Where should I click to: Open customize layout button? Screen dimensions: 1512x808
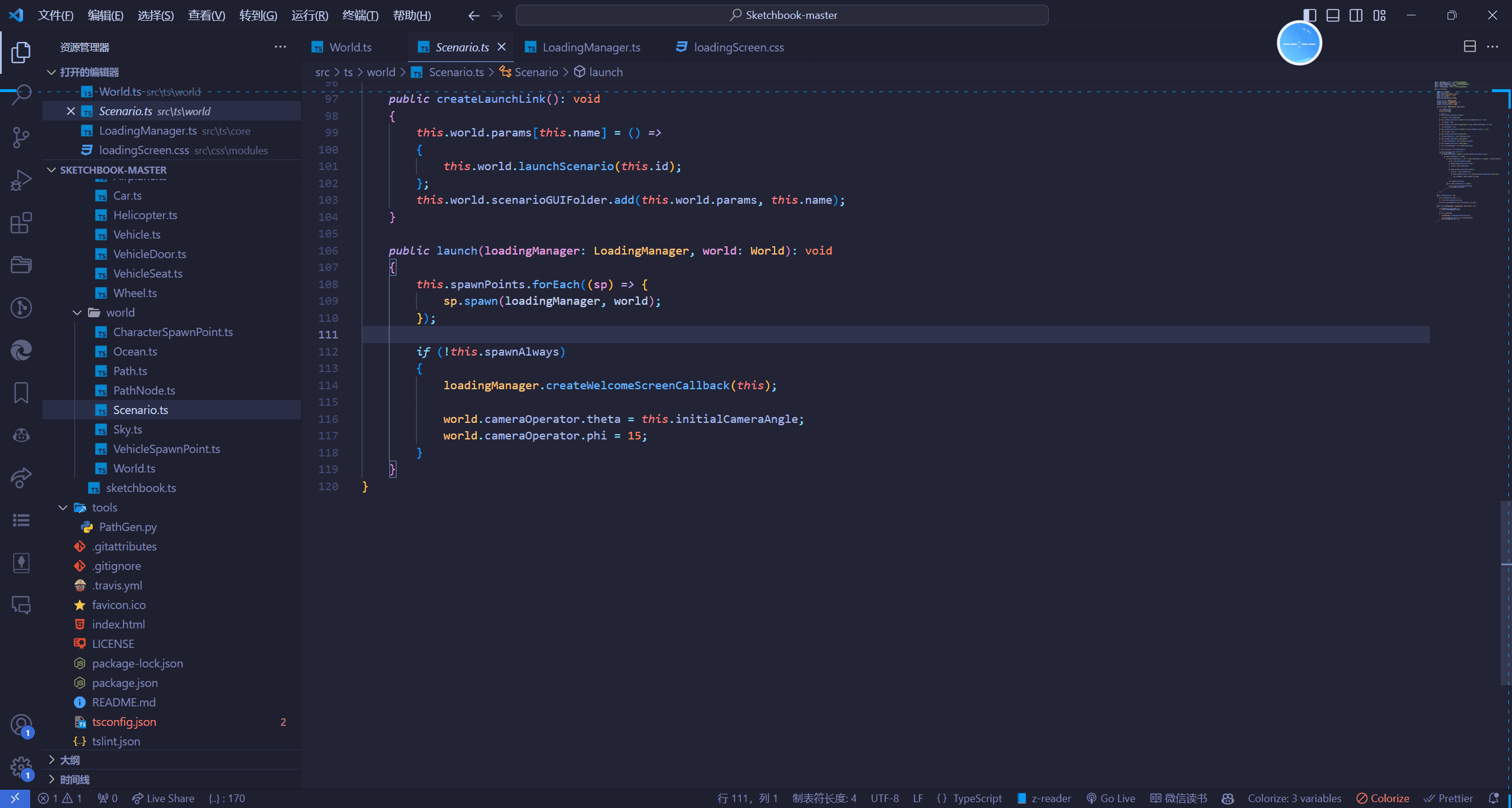coord(1380,15)
